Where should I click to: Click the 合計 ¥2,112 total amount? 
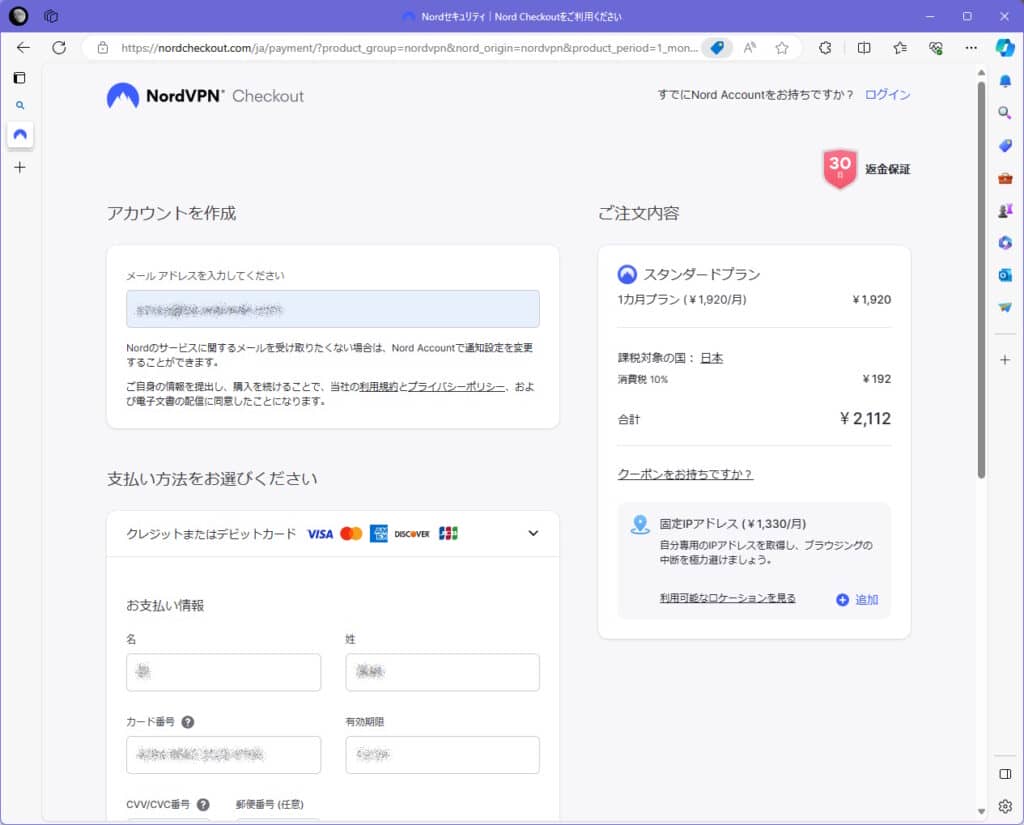pyautogui.click(x=865, y=419)
